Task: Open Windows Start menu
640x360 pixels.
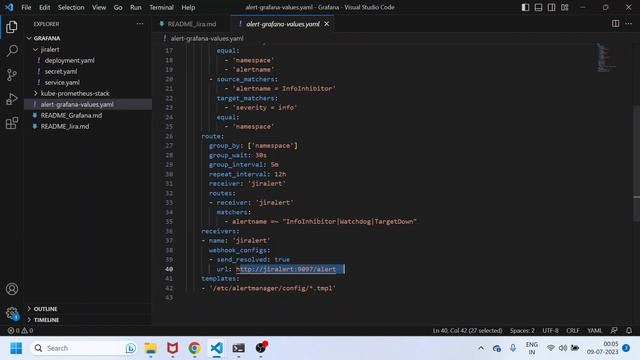Action: (x=16, y=348)
